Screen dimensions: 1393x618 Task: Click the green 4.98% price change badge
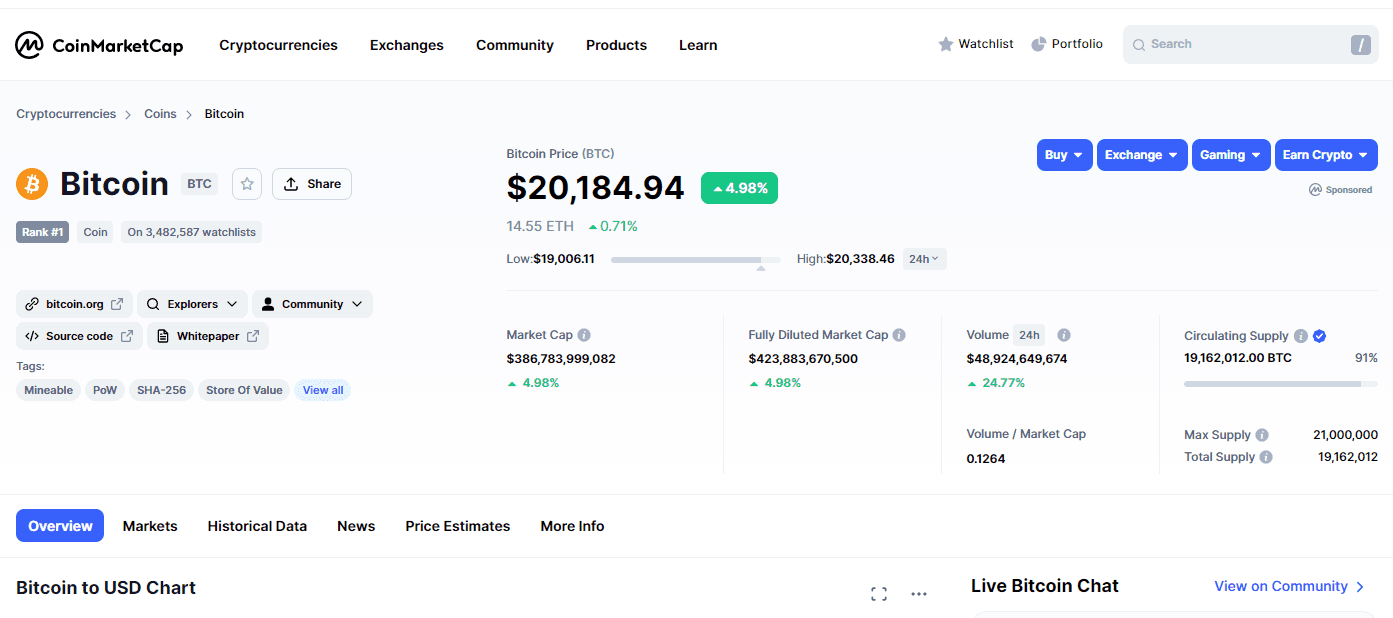pos(739,188)
